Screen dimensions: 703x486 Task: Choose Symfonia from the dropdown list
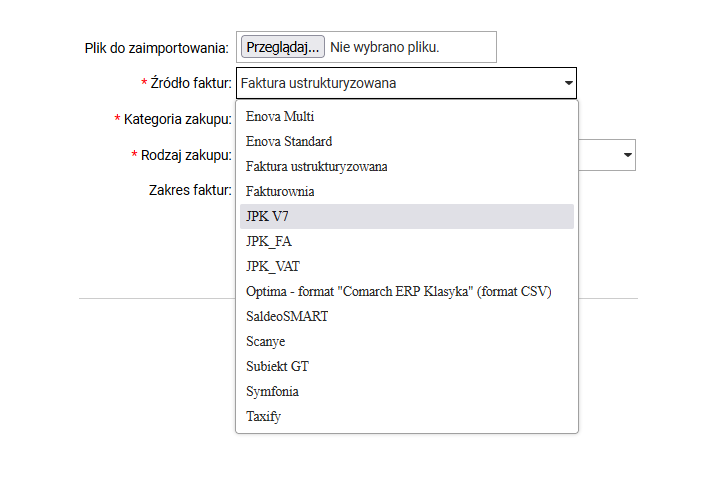(272, 391)
